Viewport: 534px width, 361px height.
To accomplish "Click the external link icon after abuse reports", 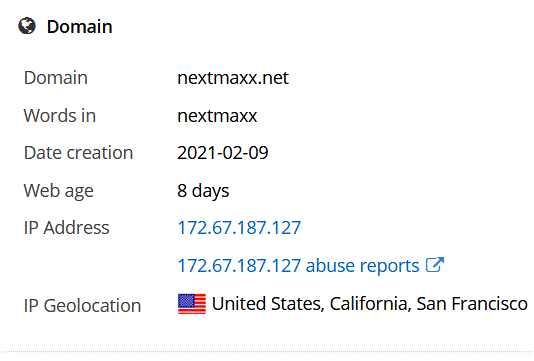I will (435, 265).
